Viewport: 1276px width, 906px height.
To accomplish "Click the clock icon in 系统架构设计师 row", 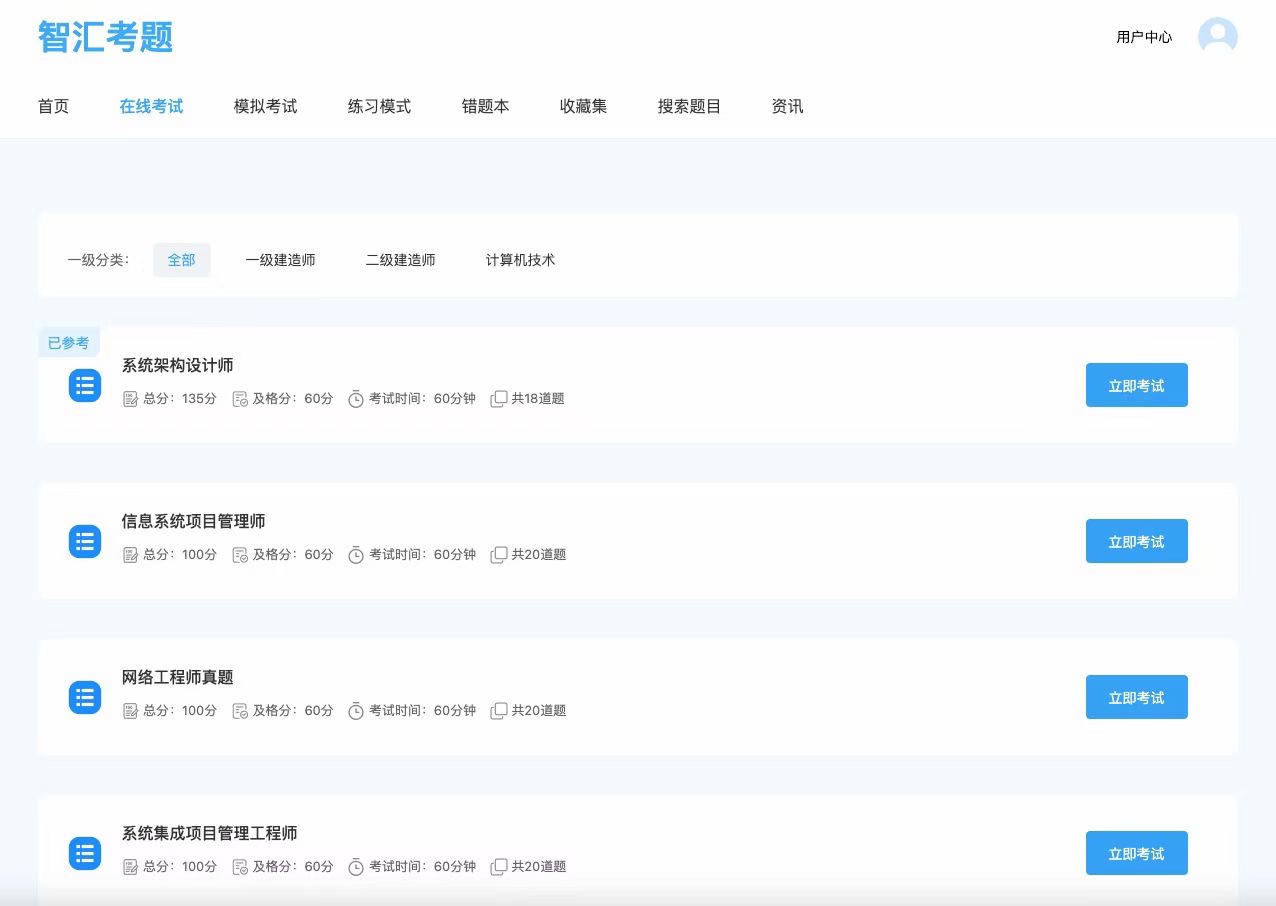I will coord(356,399).
